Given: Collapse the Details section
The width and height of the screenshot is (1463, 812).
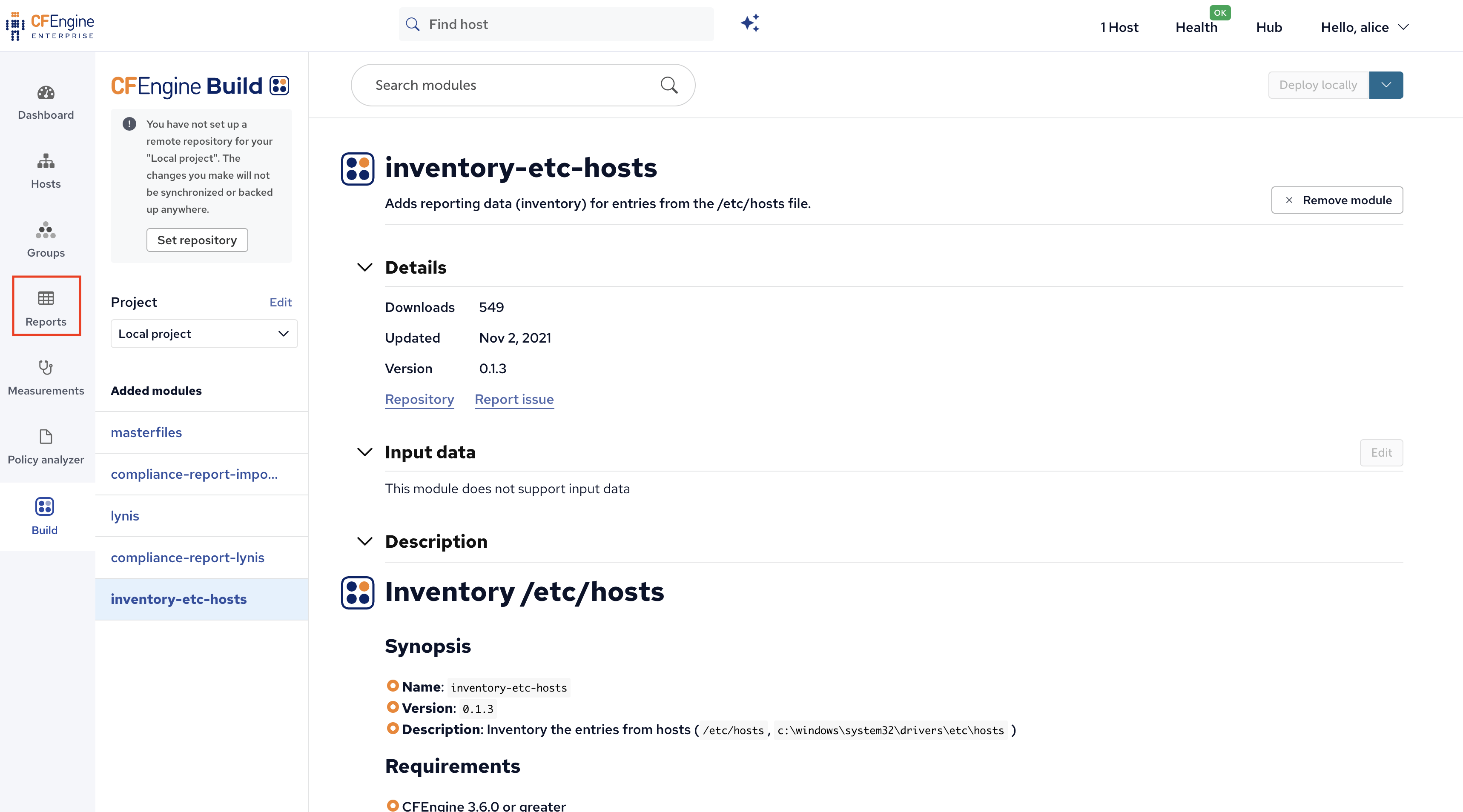Looking at the screenshot, I should tap(364, 267).
